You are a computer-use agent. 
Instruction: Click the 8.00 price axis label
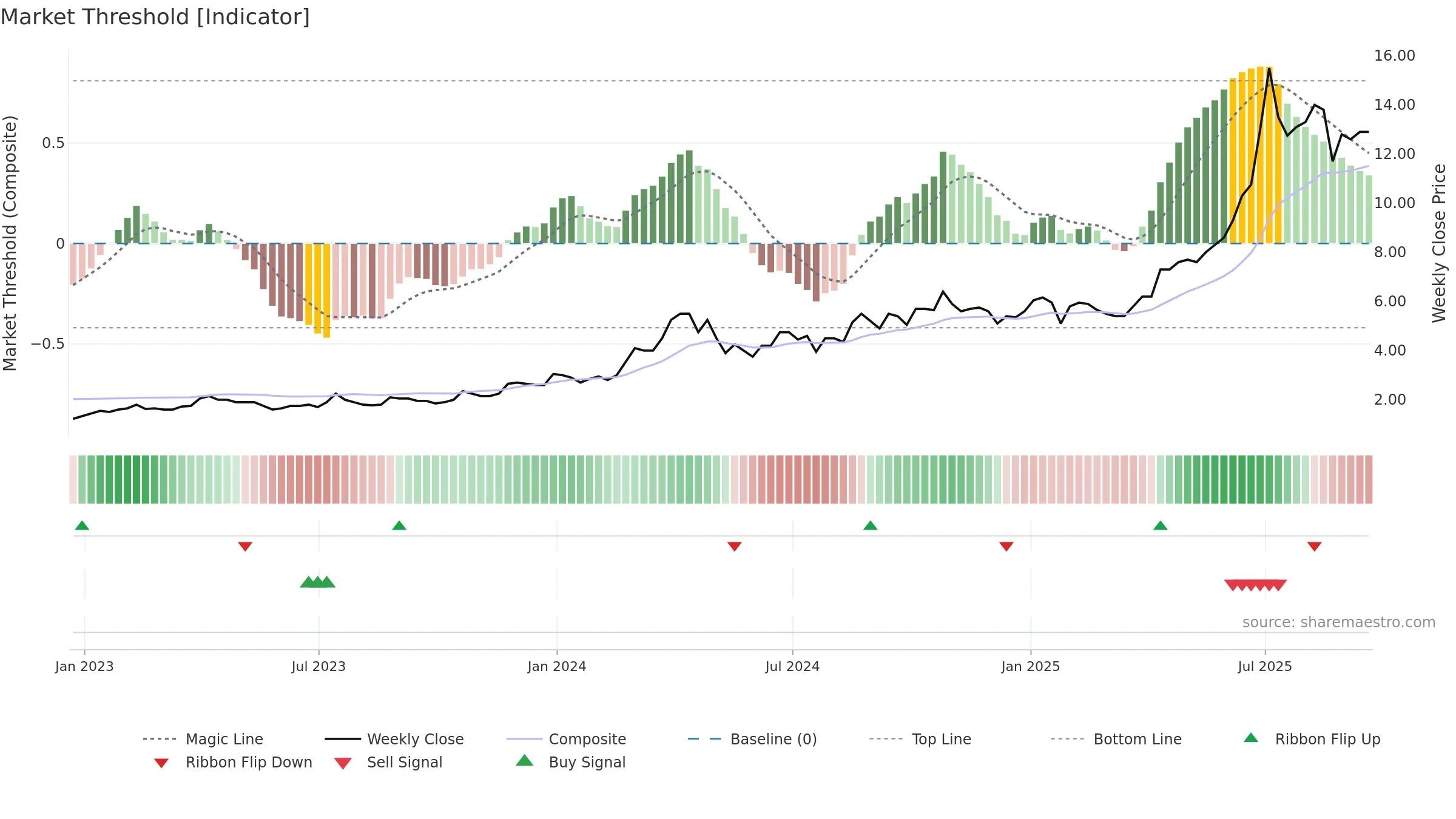point(1390,252)
